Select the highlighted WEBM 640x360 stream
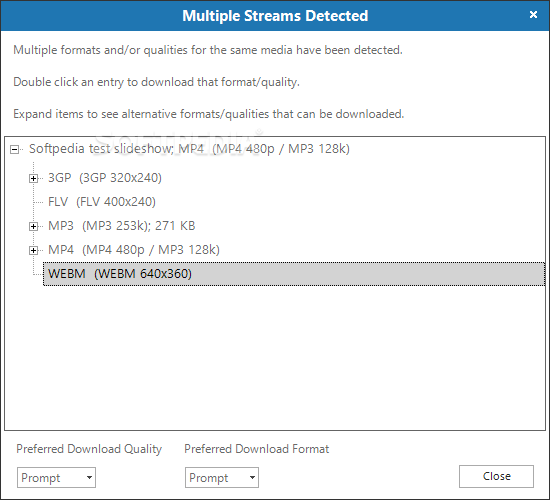This screenshot has width=550, height=500. (x=294, y=274)
